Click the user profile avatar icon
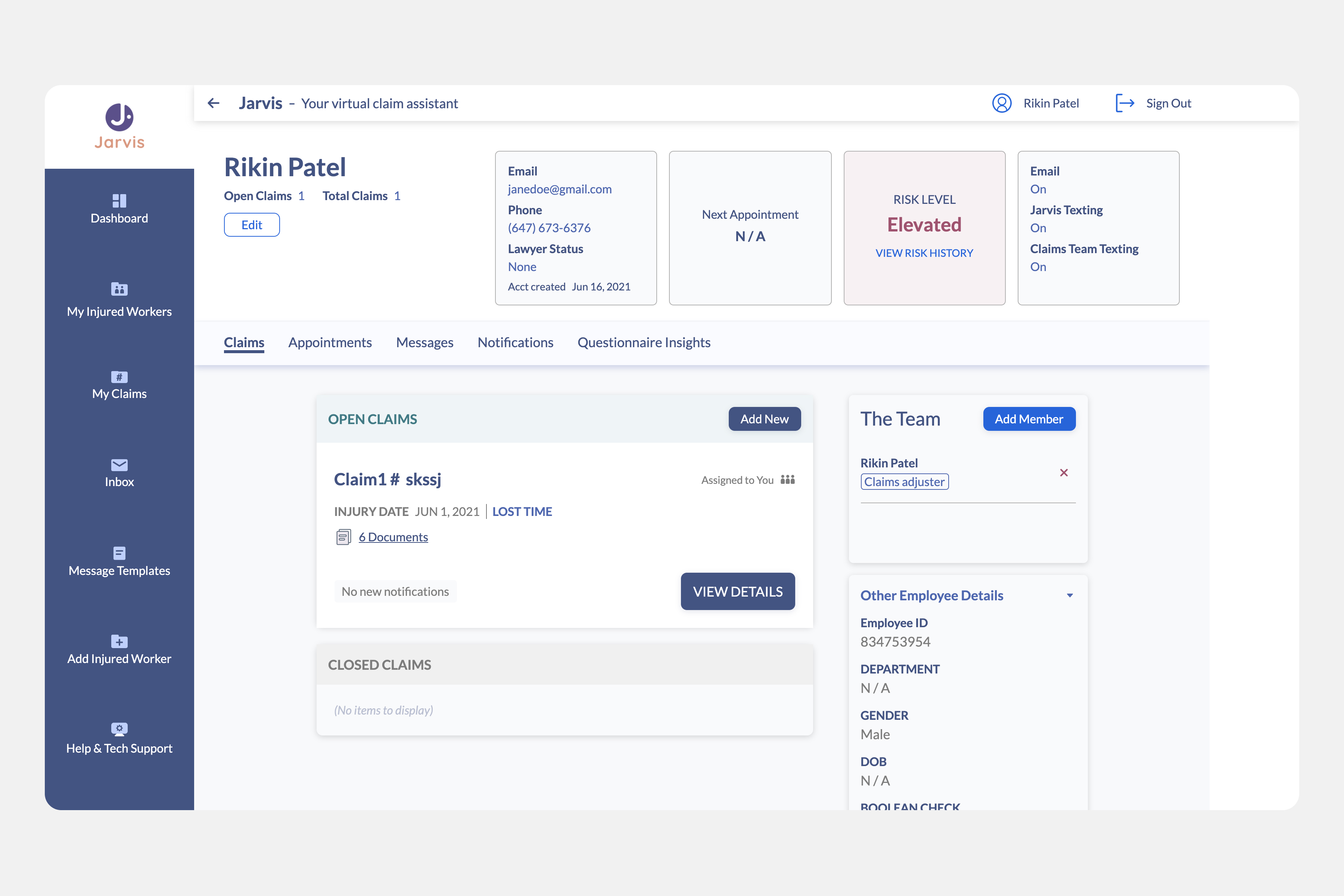 pos(1002,103)
